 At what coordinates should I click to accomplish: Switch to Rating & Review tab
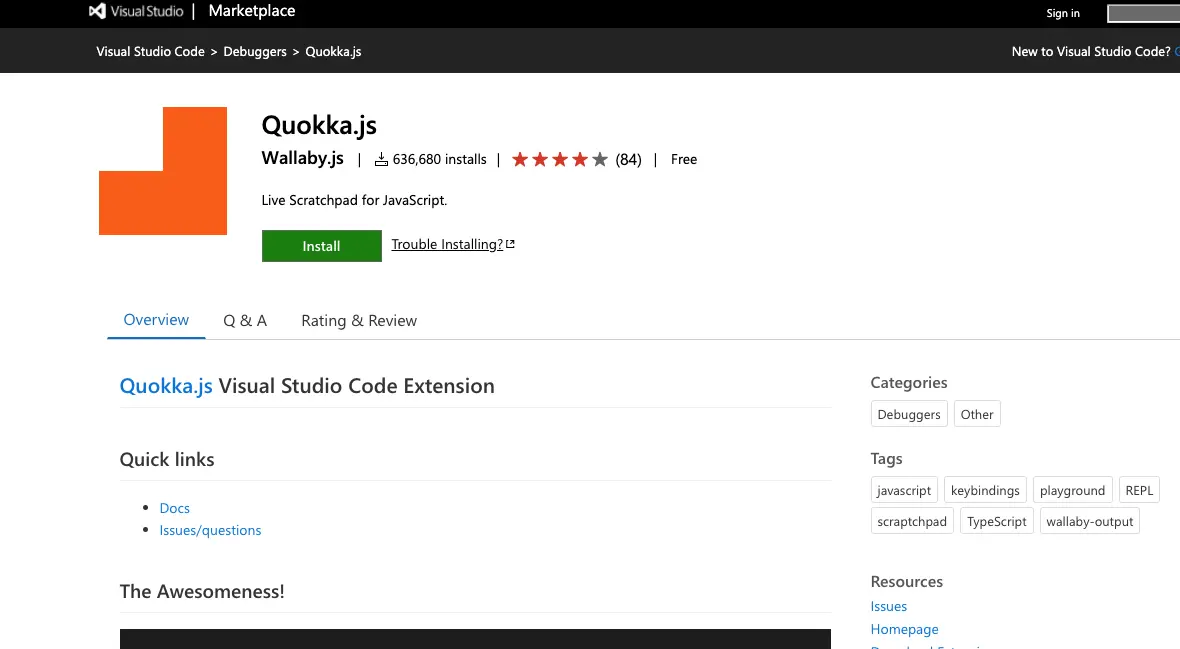coord(359,321)
